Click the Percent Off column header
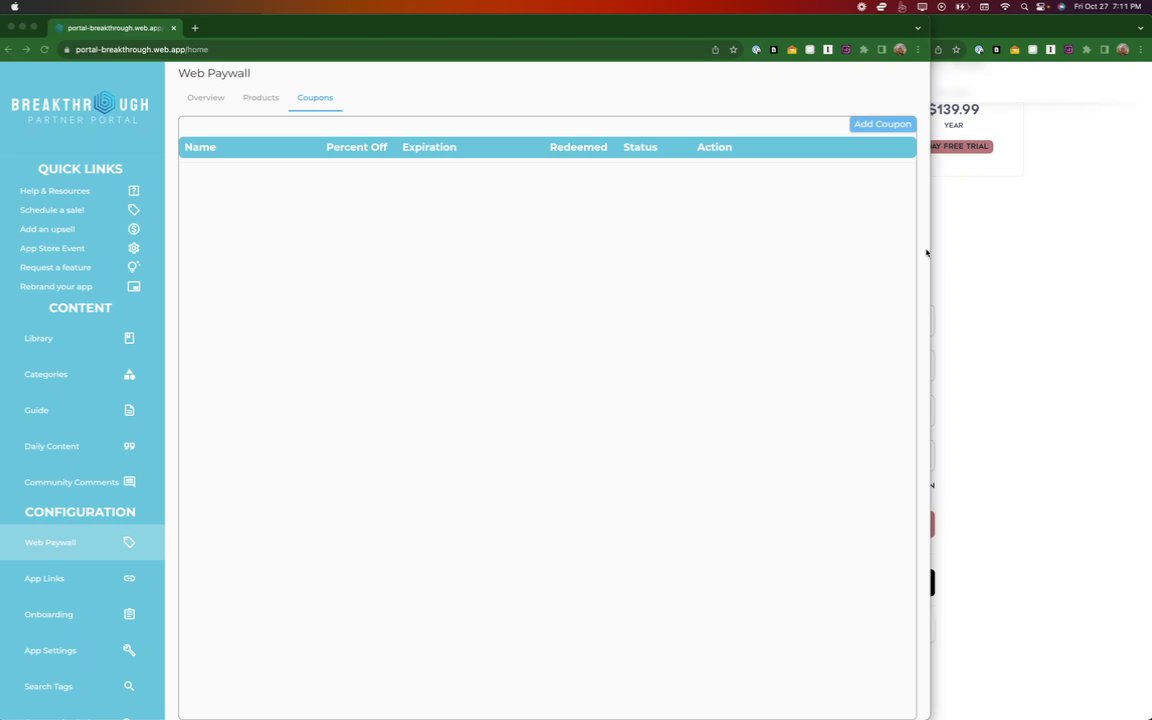Image resolution: width=1152 pixels, height=720 pixels. coord(356,147)
